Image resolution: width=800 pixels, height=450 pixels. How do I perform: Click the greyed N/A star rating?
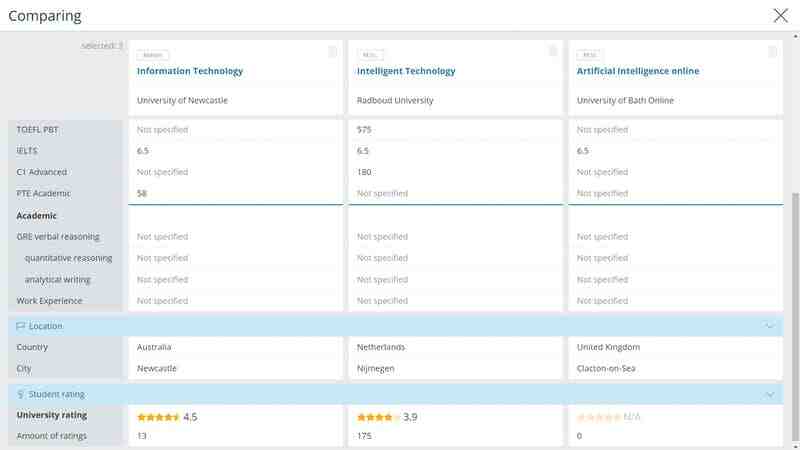[598, 417]
